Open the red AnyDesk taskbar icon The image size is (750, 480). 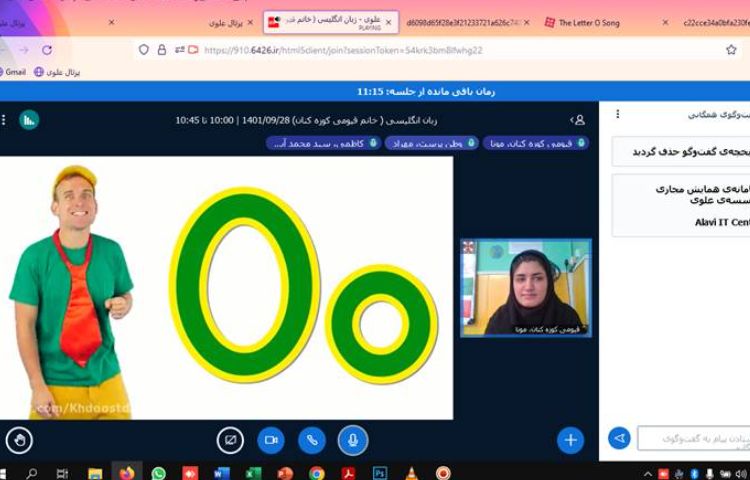pos(190,473)
